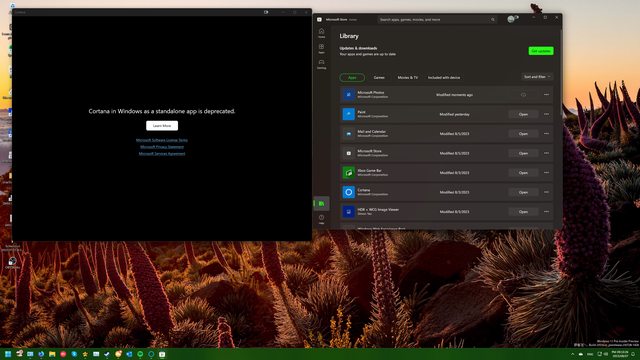Click the camera icon in the Cortana title bar
The width and height of the screenshot is (640, 360).
click(266, 12)
